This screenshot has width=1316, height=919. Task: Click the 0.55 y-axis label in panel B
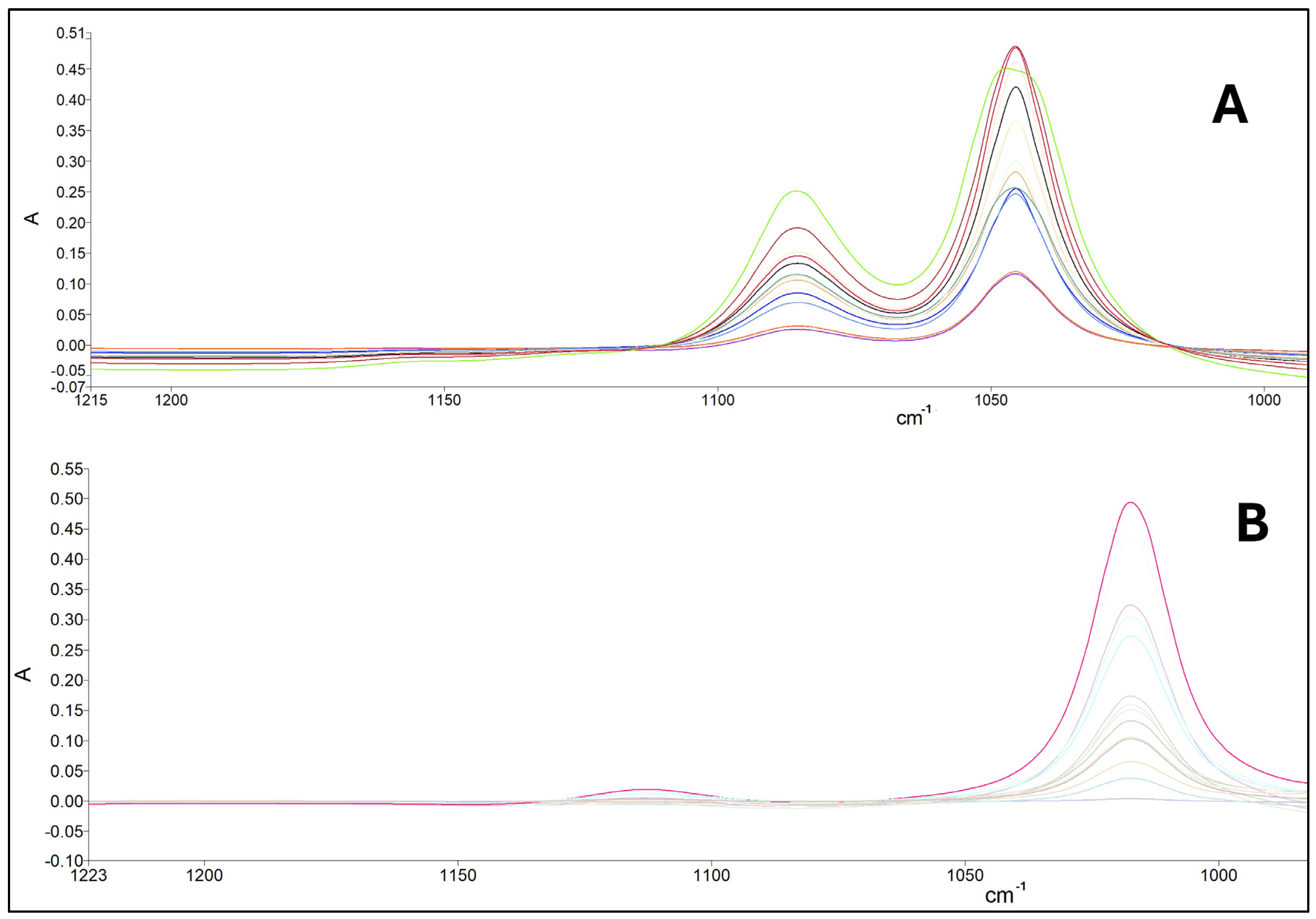coord(66,469)
